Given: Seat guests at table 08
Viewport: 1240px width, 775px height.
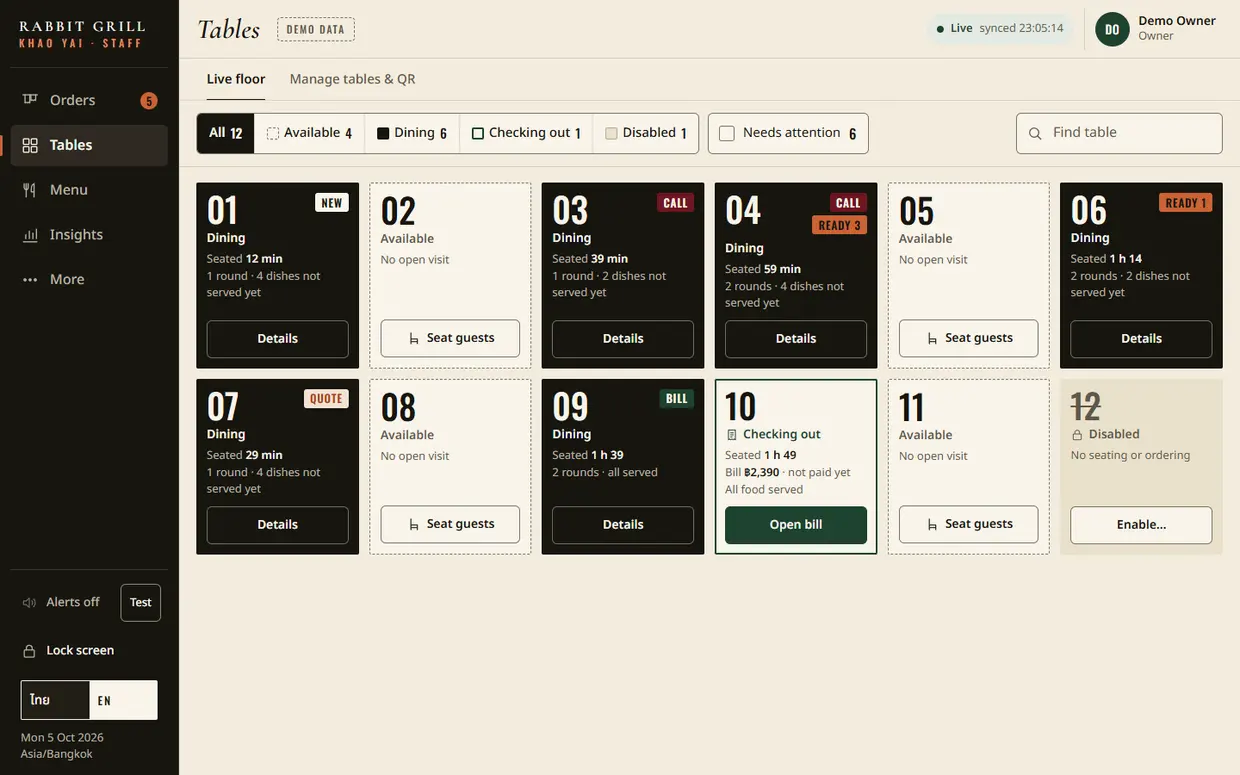Looking at the screenshot, I should [x=450, y=525].
